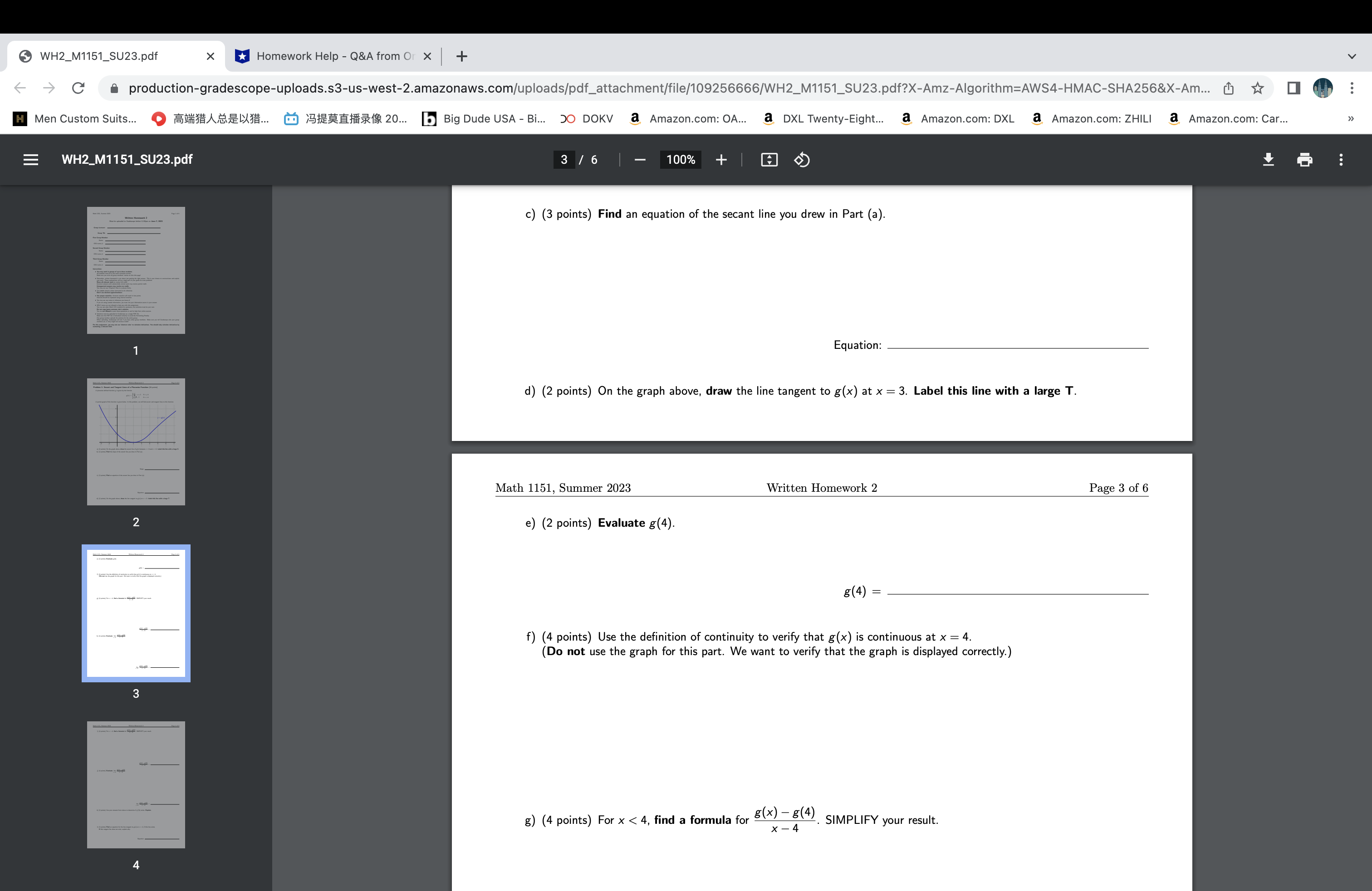The image size is (1372, 891).
Task: Open Chrome's side panel icon
Action: point(1293,88)
